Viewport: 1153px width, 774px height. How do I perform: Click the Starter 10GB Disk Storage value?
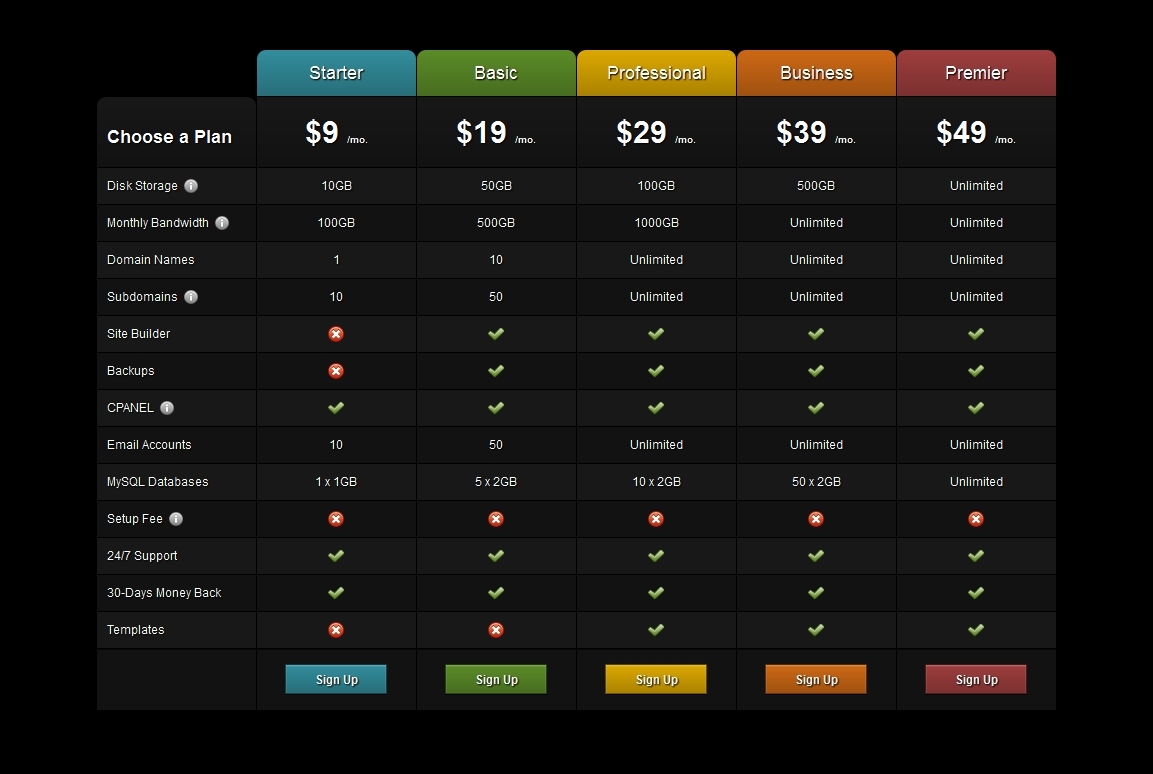tap(336, 186)
